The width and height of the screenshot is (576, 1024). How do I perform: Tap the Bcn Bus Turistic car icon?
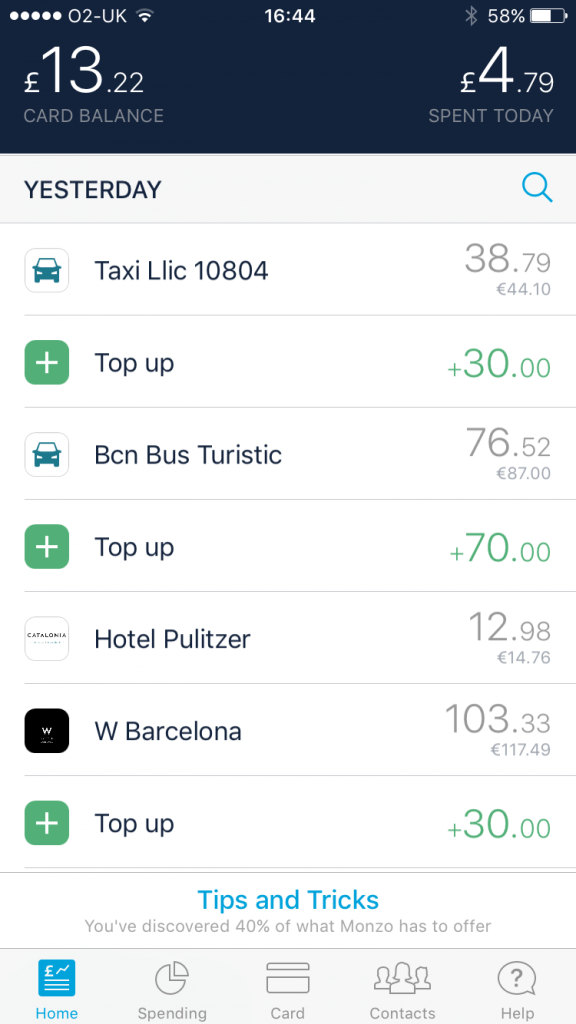coord(47,455)
